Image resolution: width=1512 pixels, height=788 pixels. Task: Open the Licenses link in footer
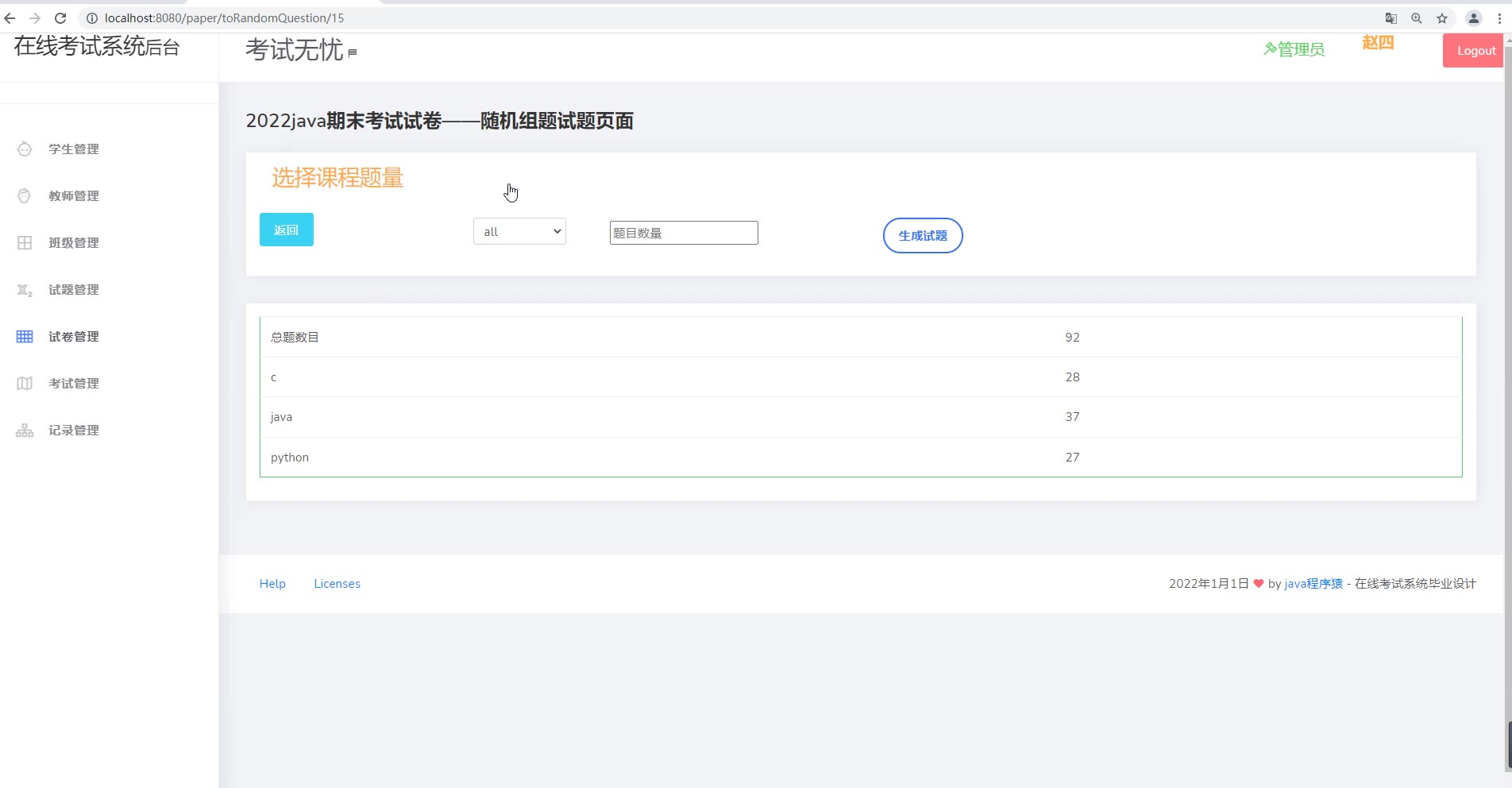pyautogui.click(x=337, y=583)
